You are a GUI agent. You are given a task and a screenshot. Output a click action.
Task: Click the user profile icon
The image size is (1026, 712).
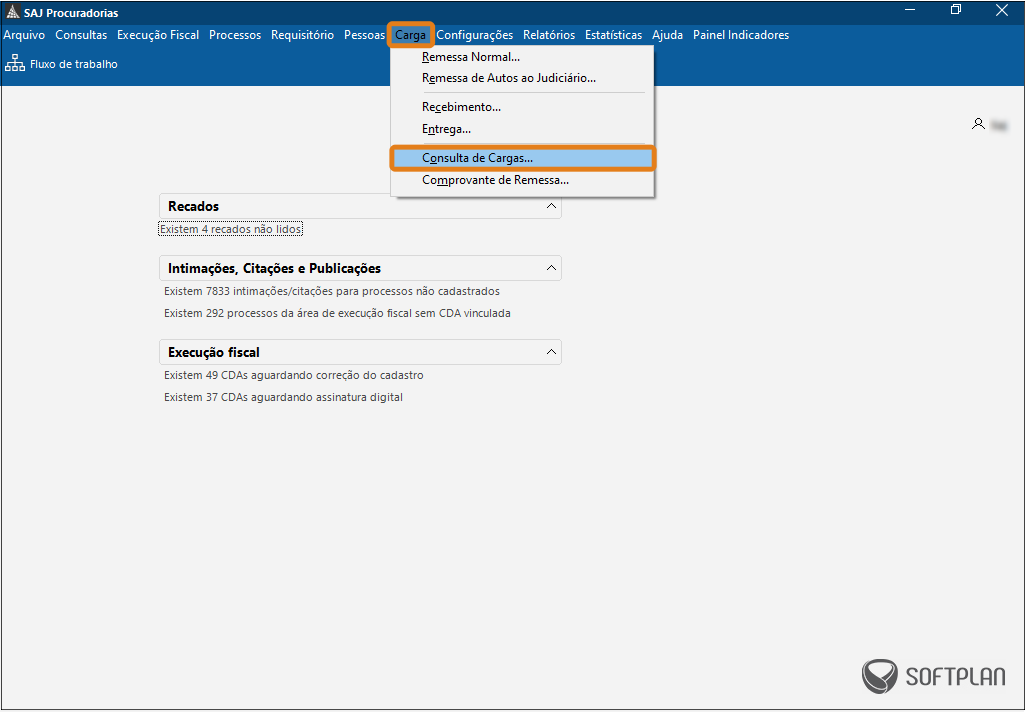click(x=978, y=124)
